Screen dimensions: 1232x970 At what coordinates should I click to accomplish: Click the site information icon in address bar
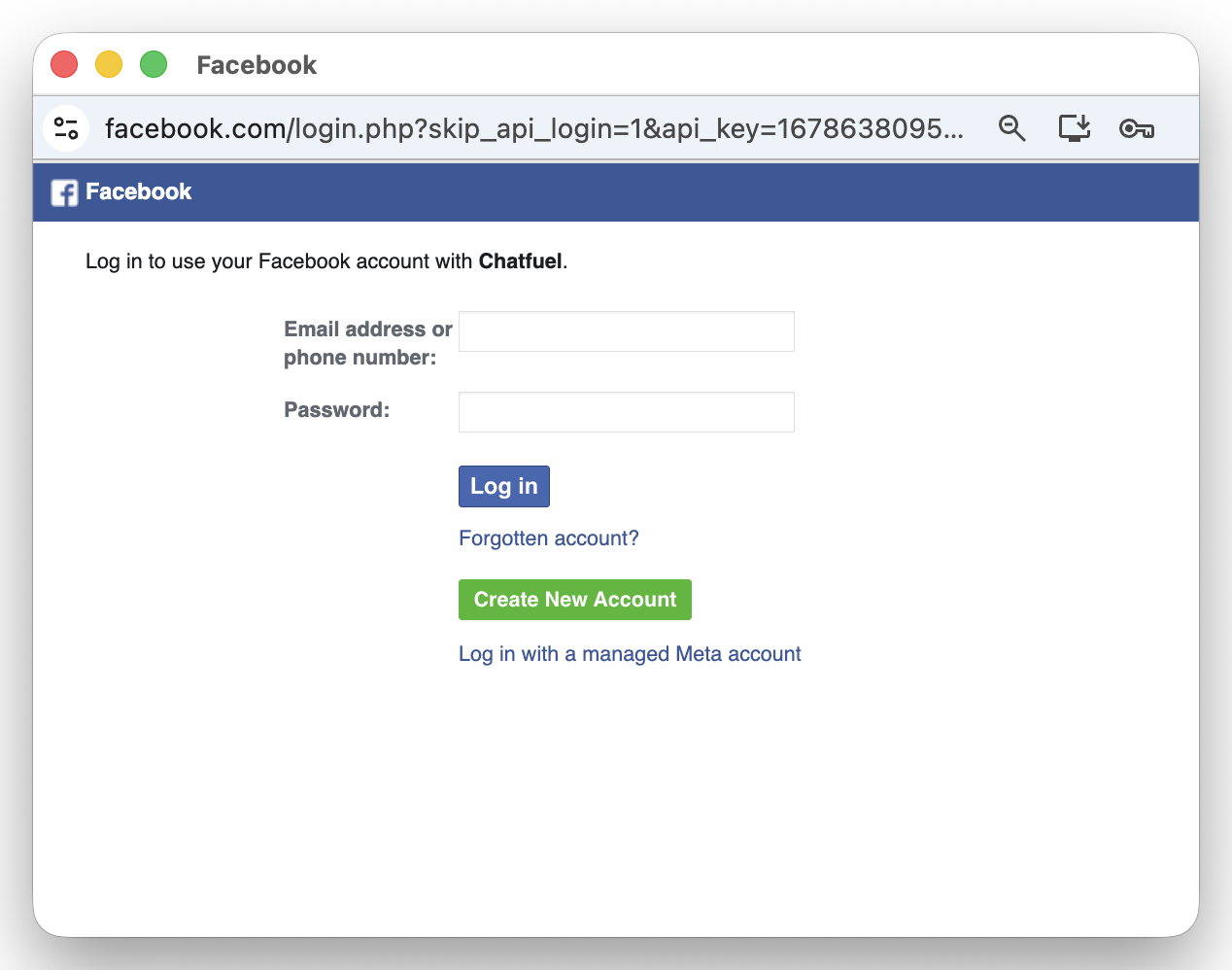click(x=66, y=128)
